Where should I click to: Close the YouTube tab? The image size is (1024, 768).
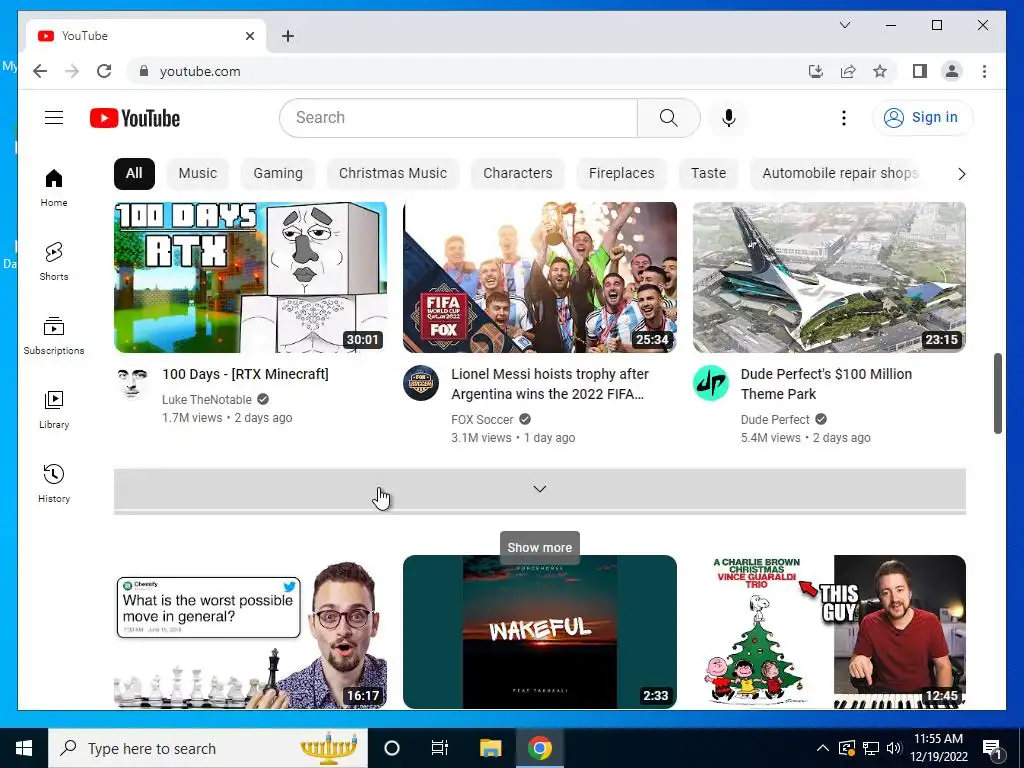249,36
